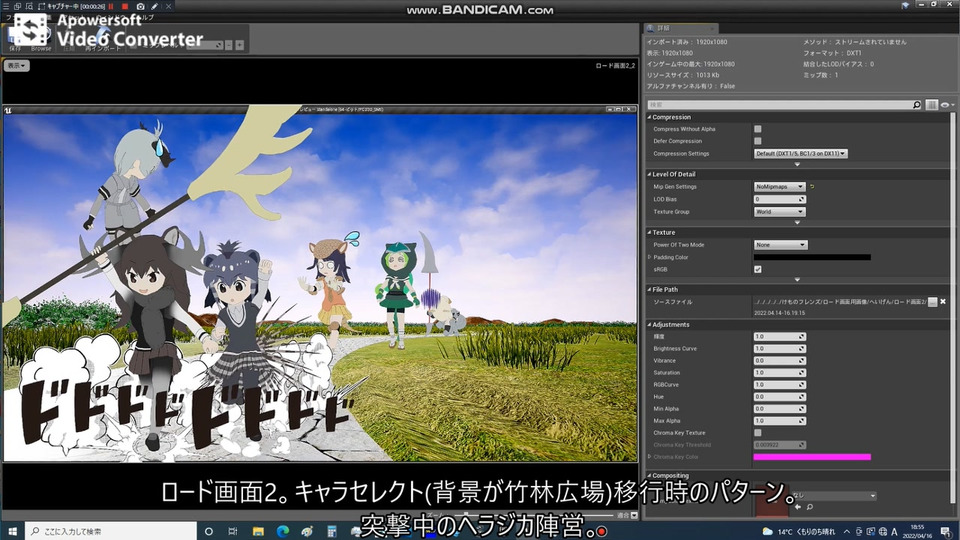This screenshot has height=540, width=960.
Task: Open calculator app on taskbar
Action: coord(331,531)
